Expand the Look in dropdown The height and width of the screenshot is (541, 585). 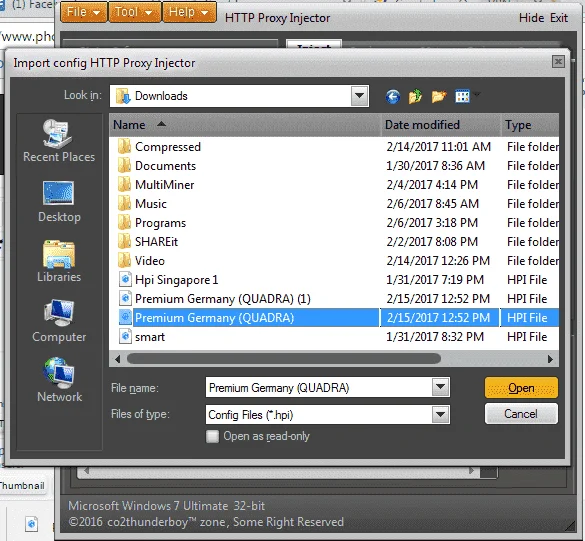pos(360,96)
